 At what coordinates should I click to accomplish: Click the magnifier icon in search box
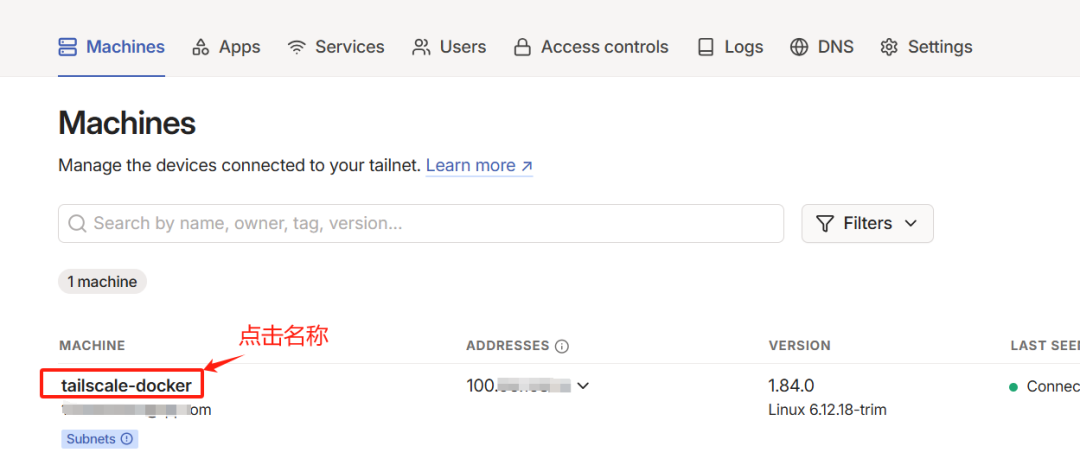[78, 223]
